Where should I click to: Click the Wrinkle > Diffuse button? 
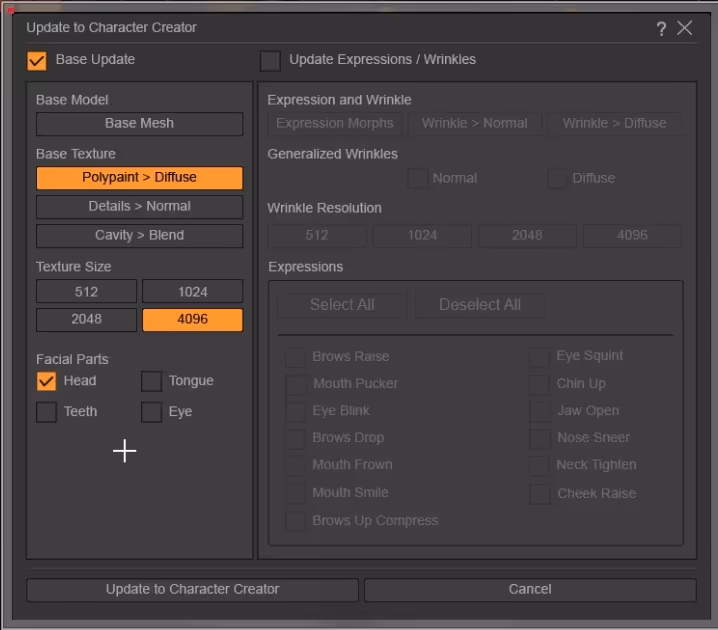(614, 124)
